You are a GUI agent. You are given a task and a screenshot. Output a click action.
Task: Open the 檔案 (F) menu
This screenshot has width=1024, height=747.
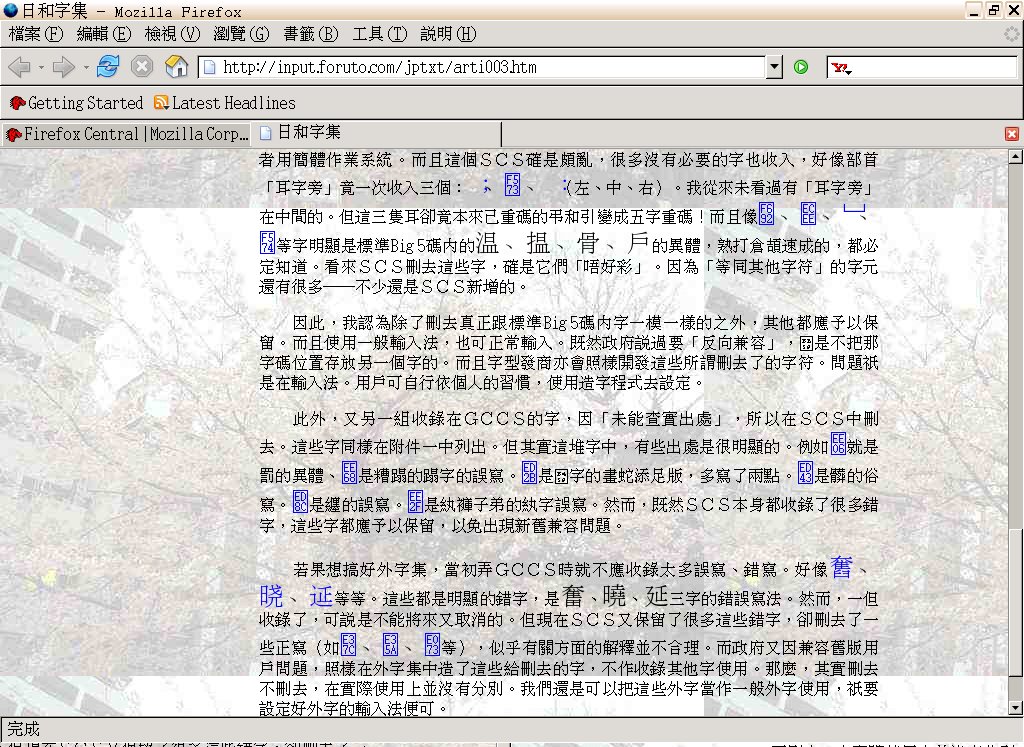pyautogui.click(x=36, y=34)
